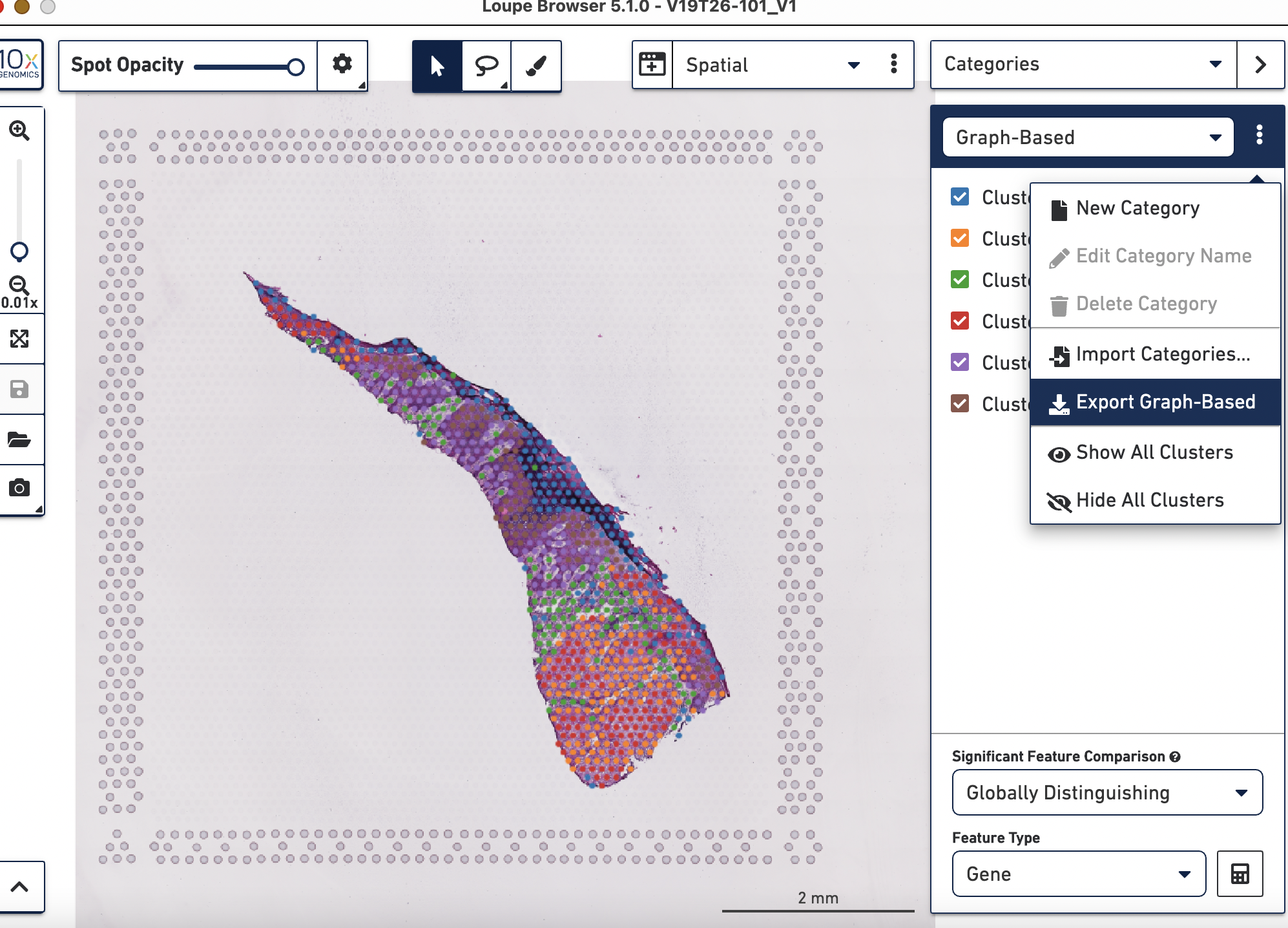This screenshot has width=1288, height=928.
Task: Open a file with the folder icon
Action: pos(19,440)
